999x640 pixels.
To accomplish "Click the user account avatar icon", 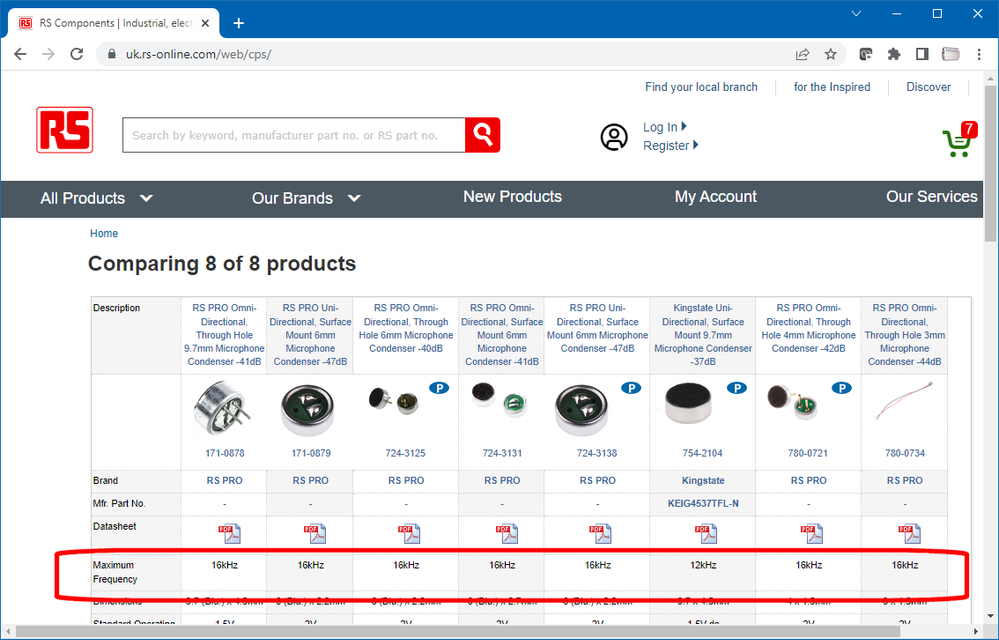I will click(x=614, y=137).
